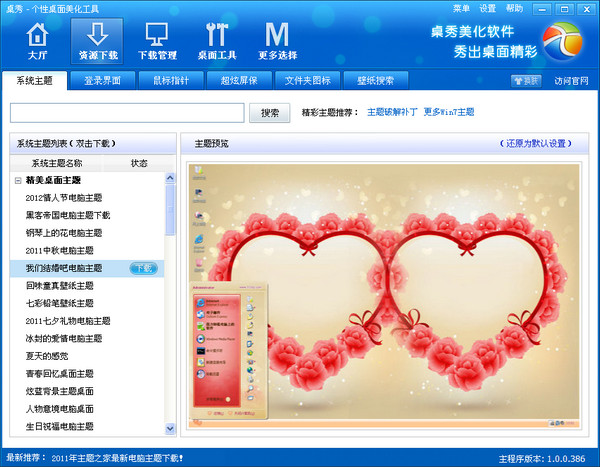Click the theme list scroll up arrow
600x467 pixels.
[170, 178]
